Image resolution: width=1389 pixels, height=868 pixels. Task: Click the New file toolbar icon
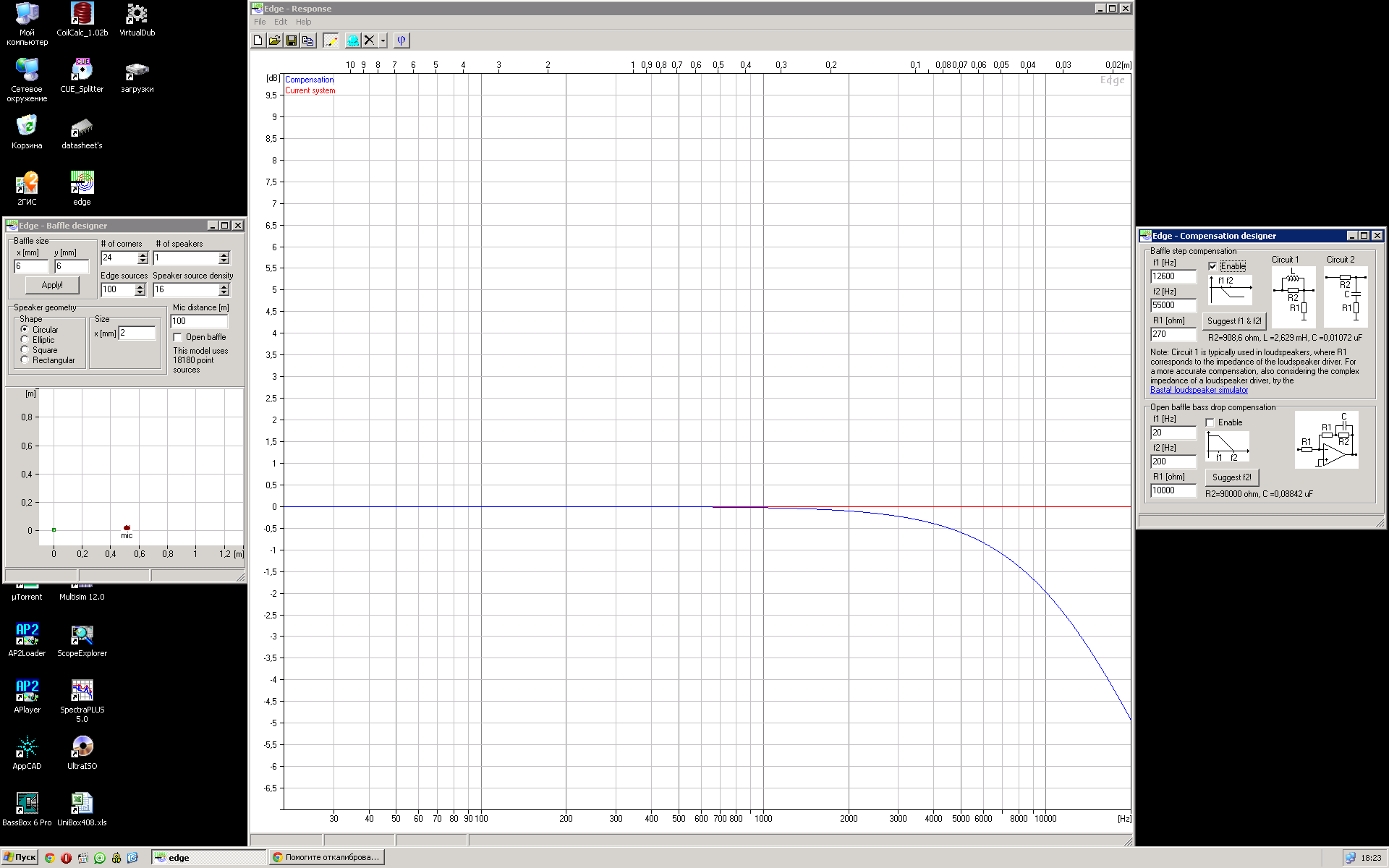[258, 41]
